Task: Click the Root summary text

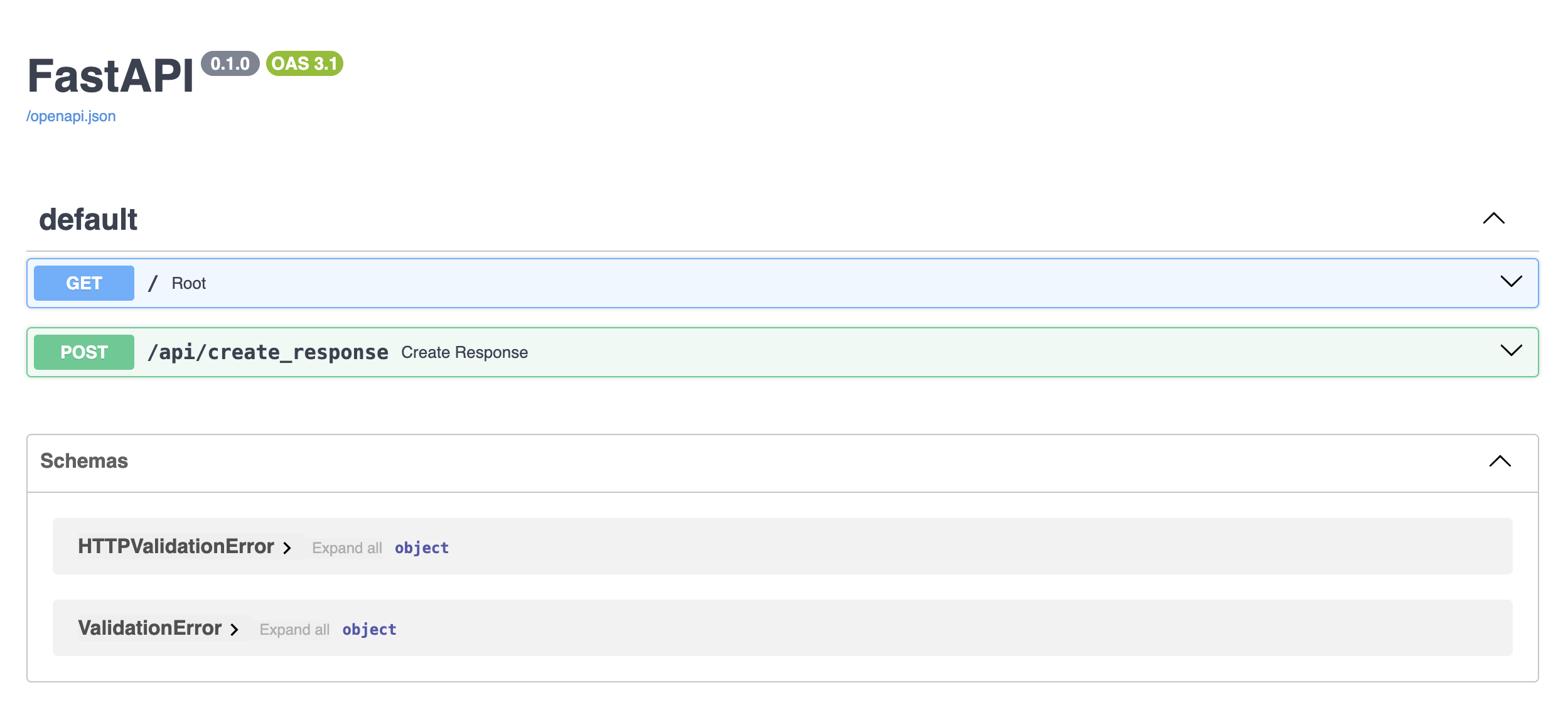Action: 189,284
